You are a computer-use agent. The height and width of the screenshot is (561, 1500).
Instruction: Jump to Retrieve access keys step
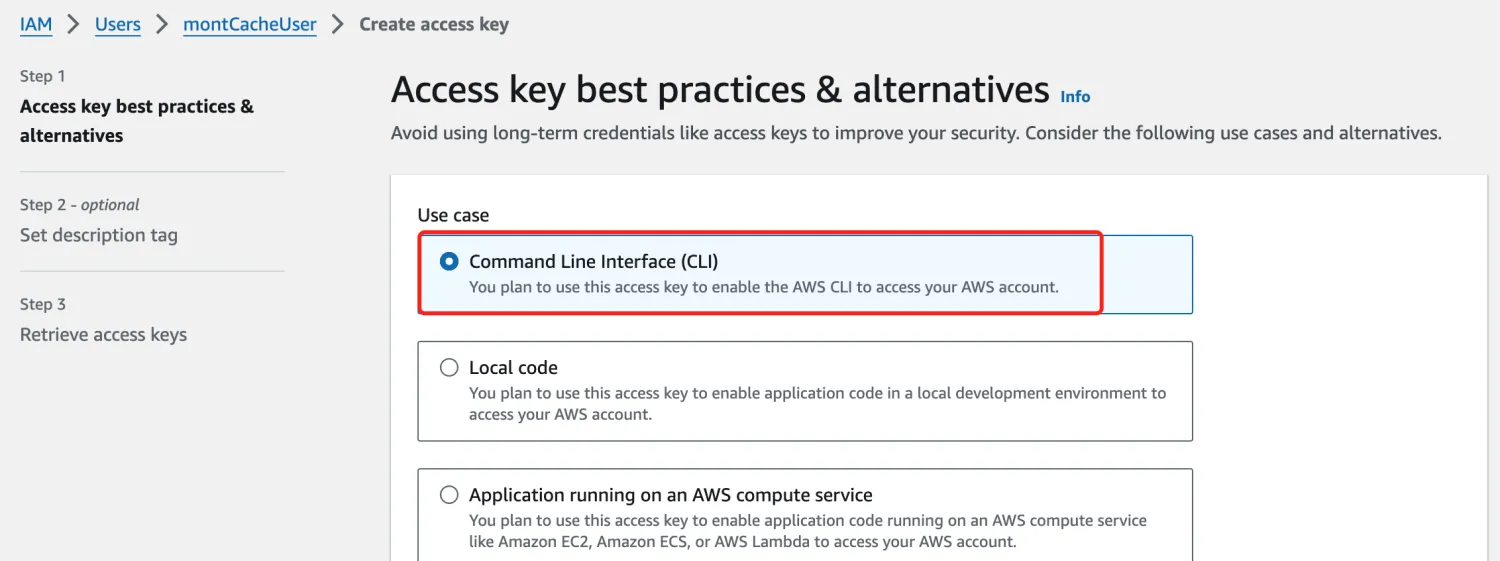coord(104,335)
